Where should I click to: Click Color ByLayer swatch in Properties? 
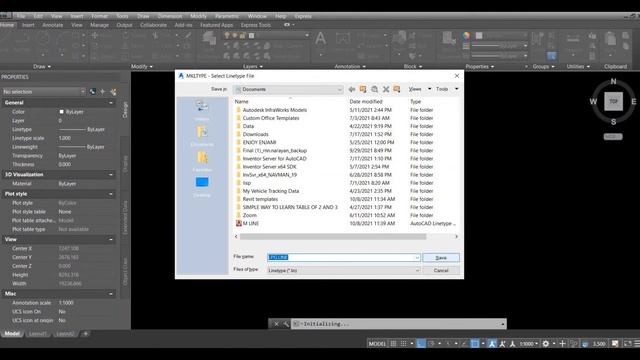62,111
